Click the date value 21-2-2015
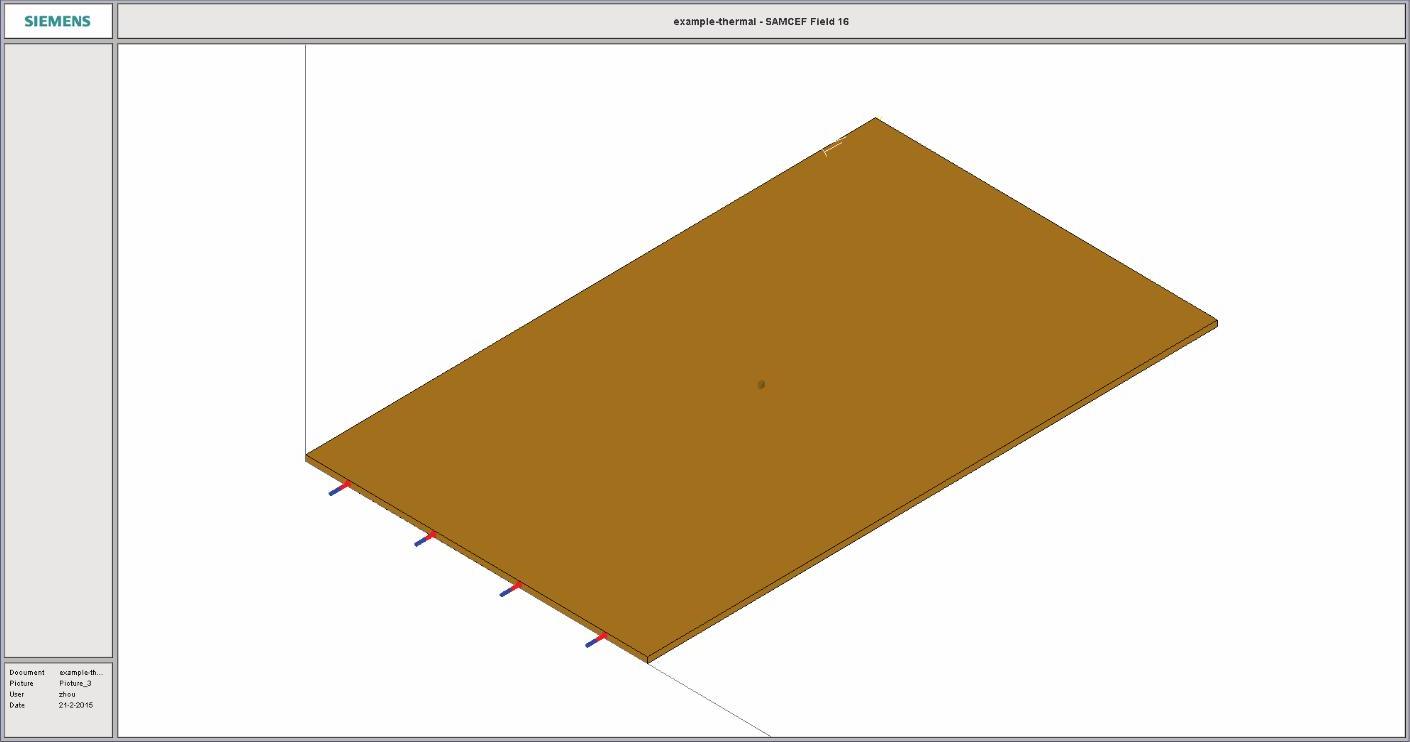The height and width of the screenshot is (742, 1410). pos(76,705)
